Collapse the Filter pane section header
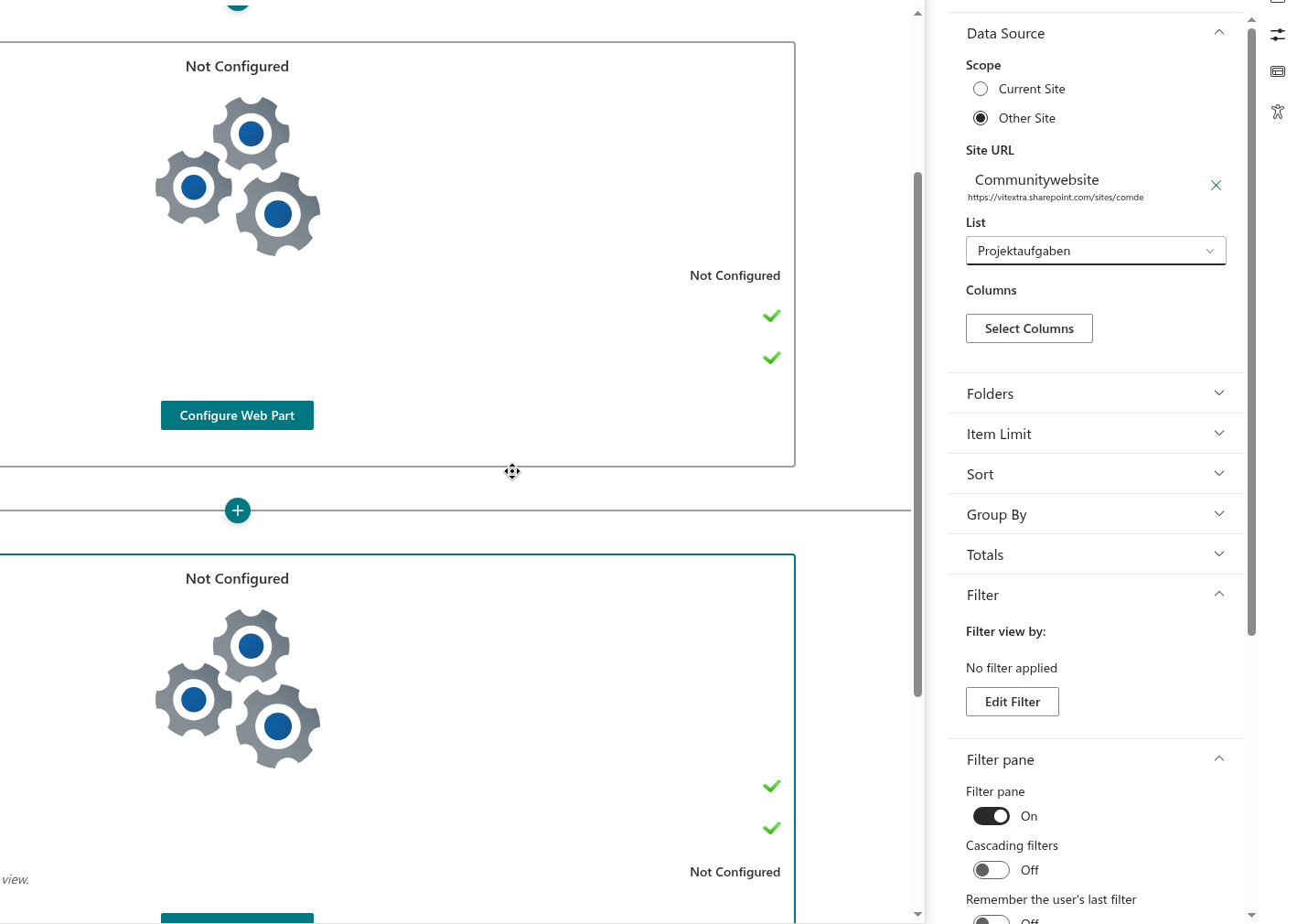The height and width of the screenshot is (924, 1308). pyautogui.click(x=1096, y=759)
